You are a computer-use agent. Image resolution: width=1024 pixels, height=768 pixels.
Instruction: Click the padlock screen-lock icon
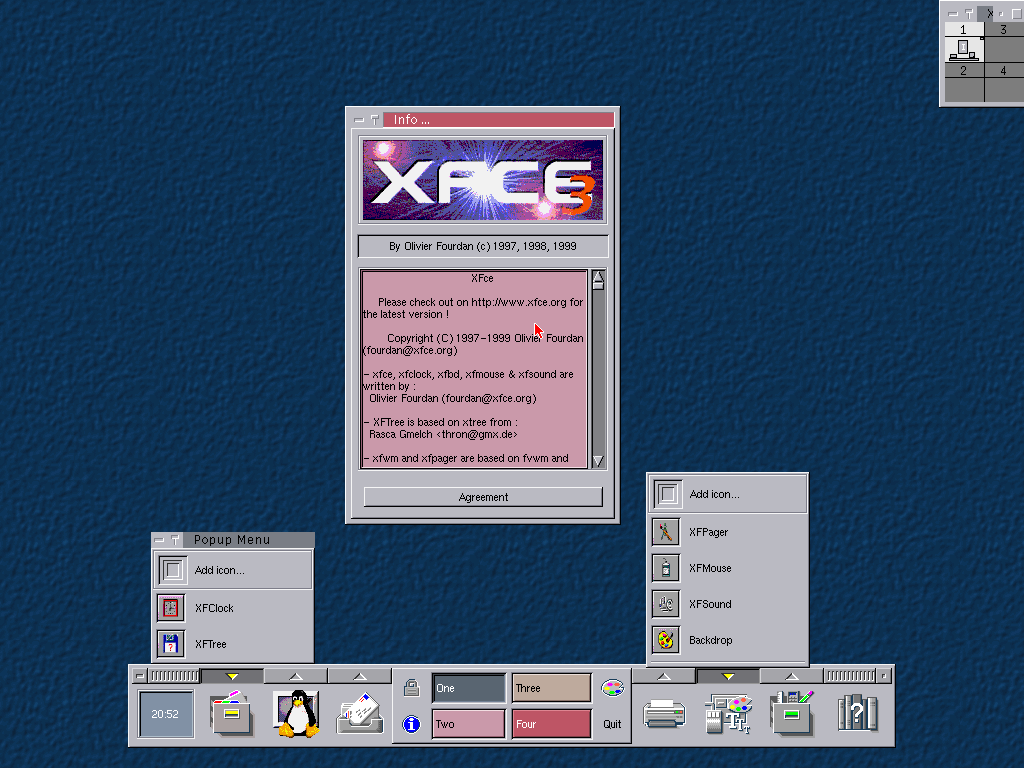[x=411, y=687]
